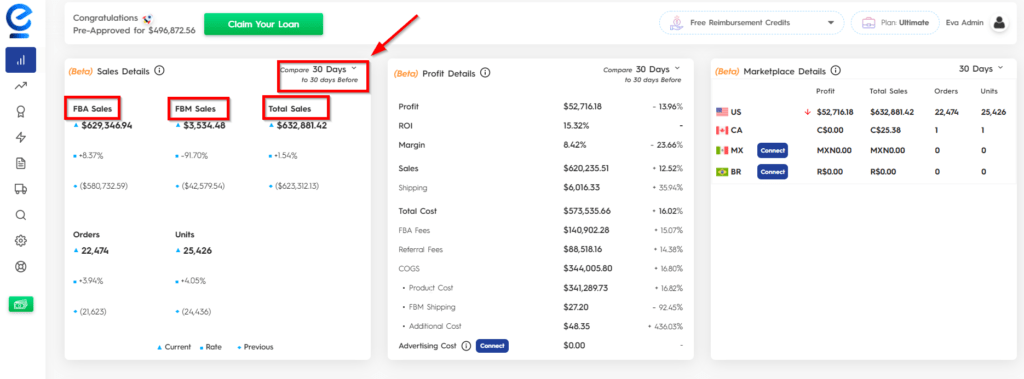
Task: Click previous FBM sales ($42,579.54)
Action: click(x=204, y=186)
